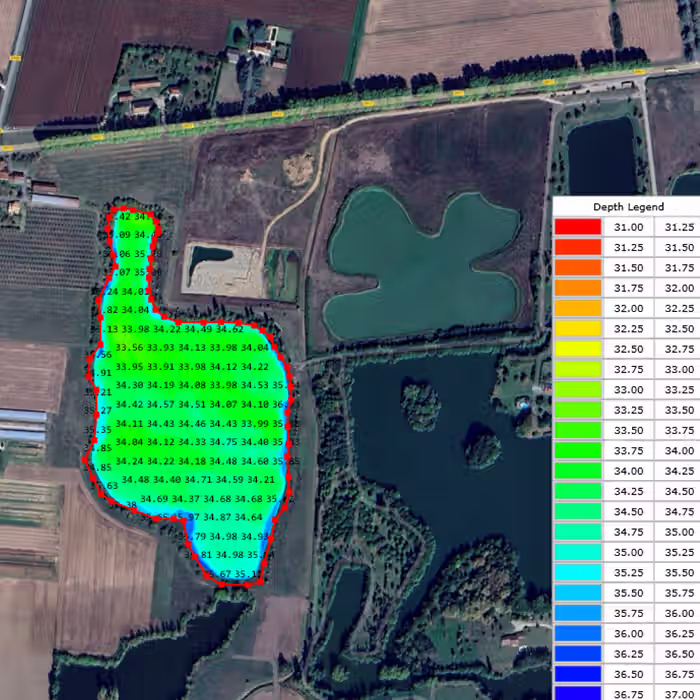This screenshot has width=700, height=700.
Task: Click the swatch for 34.75–35.00 depth
Action: [x=578, y=532]
